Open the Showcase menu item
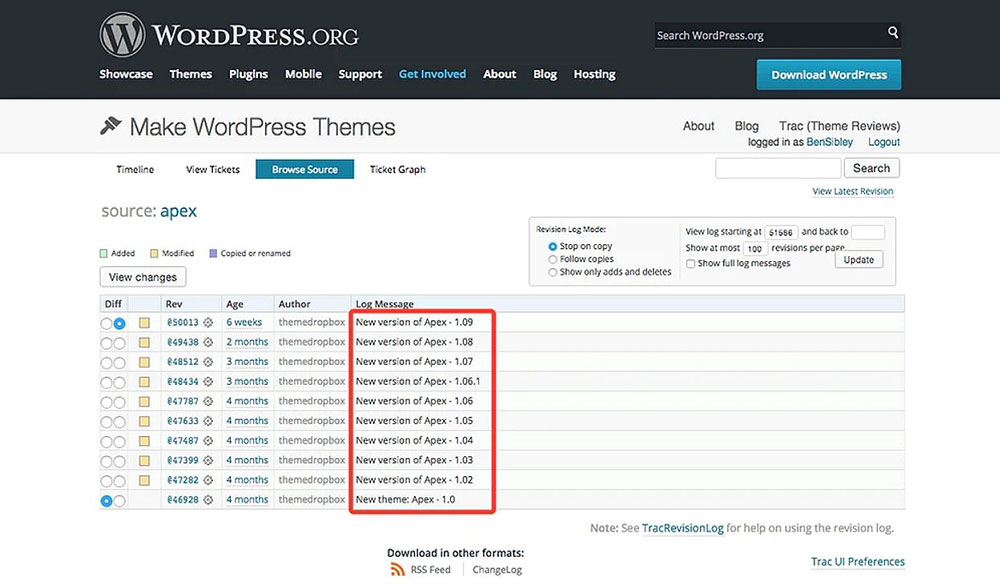1000x584 pixels. point(126,74)
